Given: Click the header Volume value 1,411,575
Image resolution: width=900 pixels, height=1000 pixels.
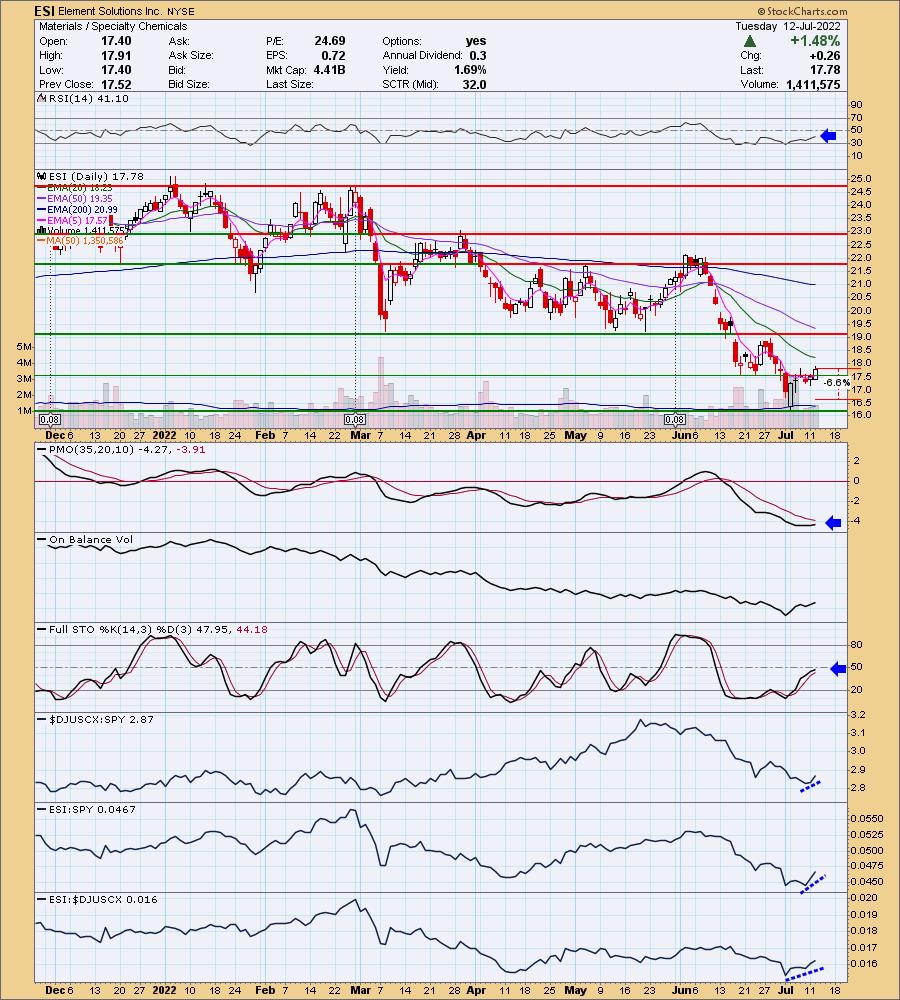Looking at the screenshot, I should click(813, 84).
